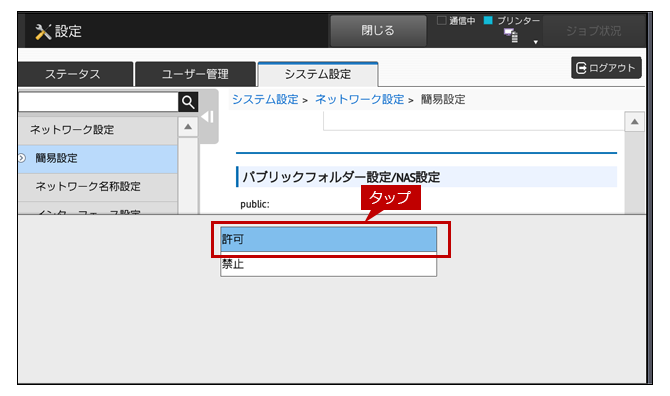Click the printer network status icon
The height and width of the screenshot is (396, 670).
511,35
